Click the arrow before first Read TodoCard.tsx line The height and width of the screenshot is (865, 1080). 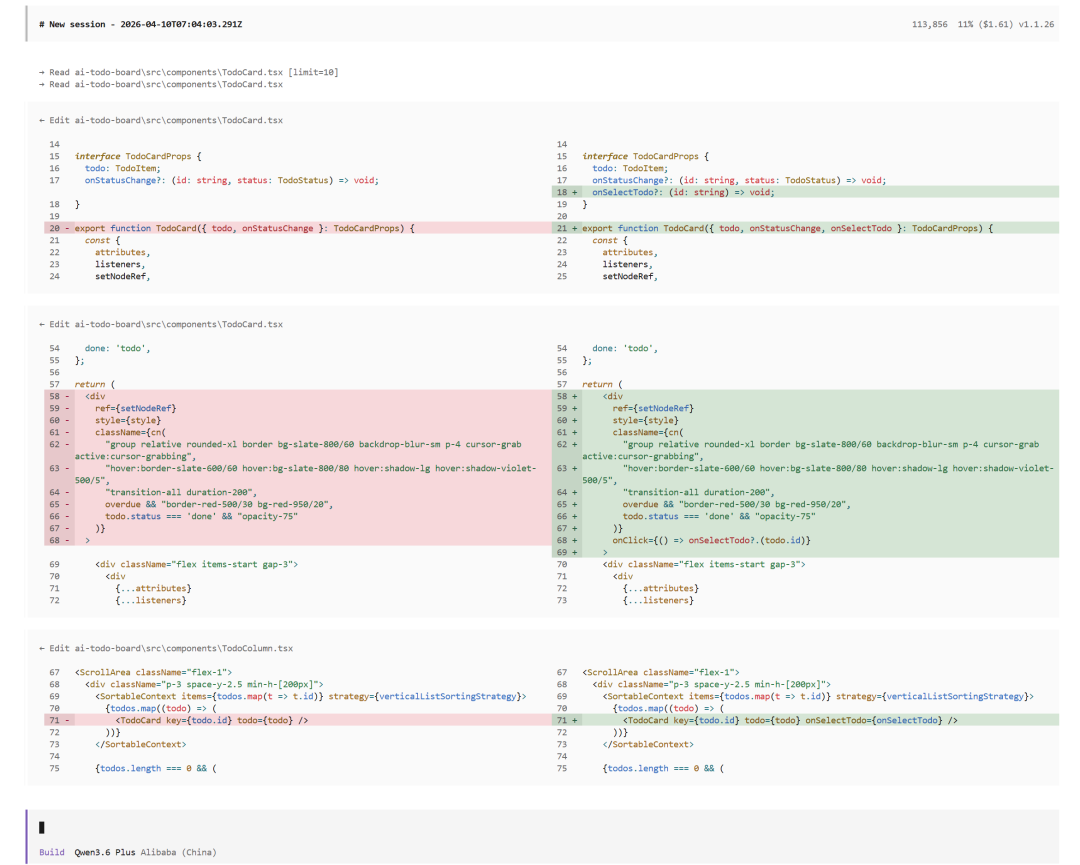tap(41, 72)
